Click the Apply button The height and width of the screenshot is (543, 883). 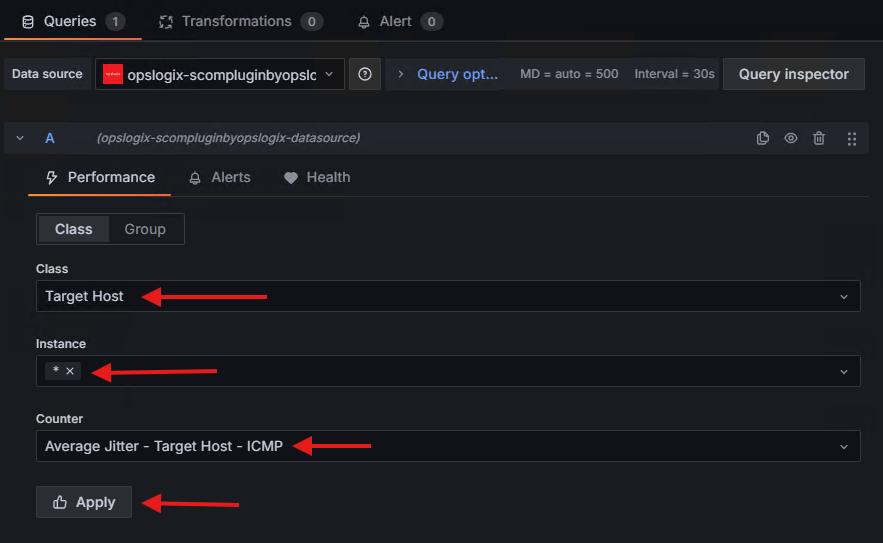(x=84, y=502)
